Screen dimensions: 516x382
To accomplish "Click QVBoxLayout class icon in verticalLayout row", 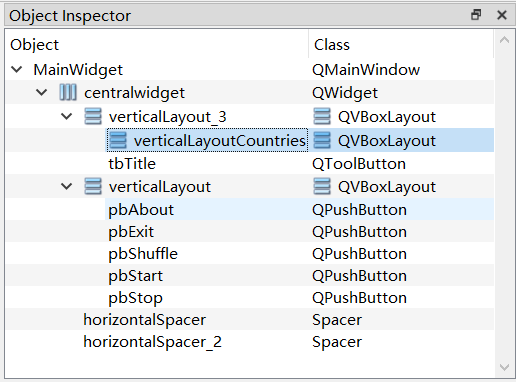I will coord(322,186).
